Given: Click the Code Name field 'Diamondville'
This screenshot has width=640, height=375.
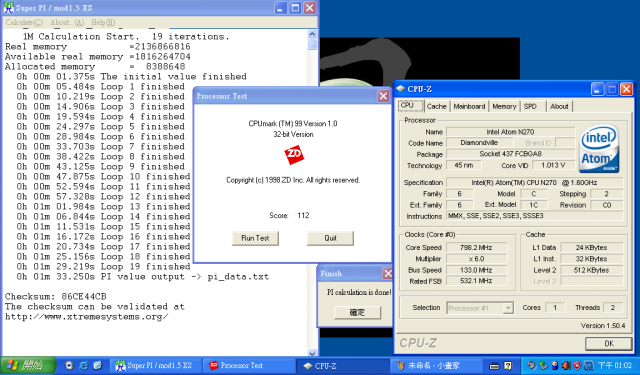Looking at the screenshot, I should pos(479,143).
